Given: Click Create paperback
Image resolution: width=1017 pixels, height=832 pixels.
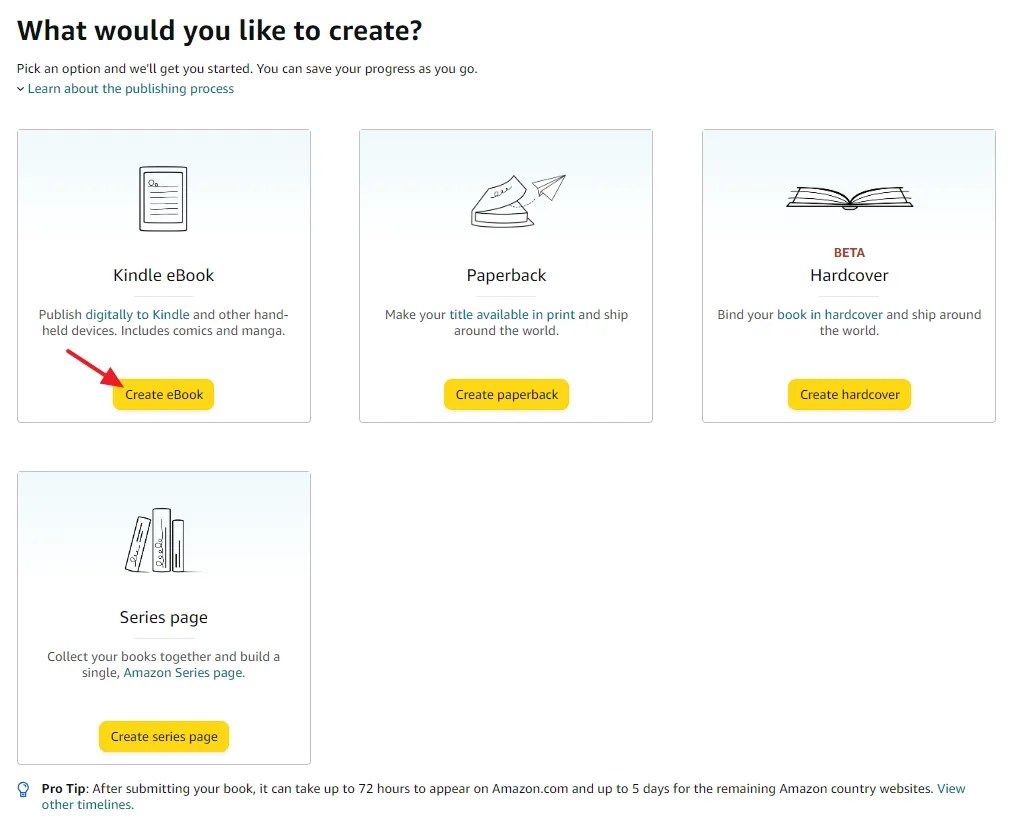Looking at the screenshot, I should pos(506,394).
